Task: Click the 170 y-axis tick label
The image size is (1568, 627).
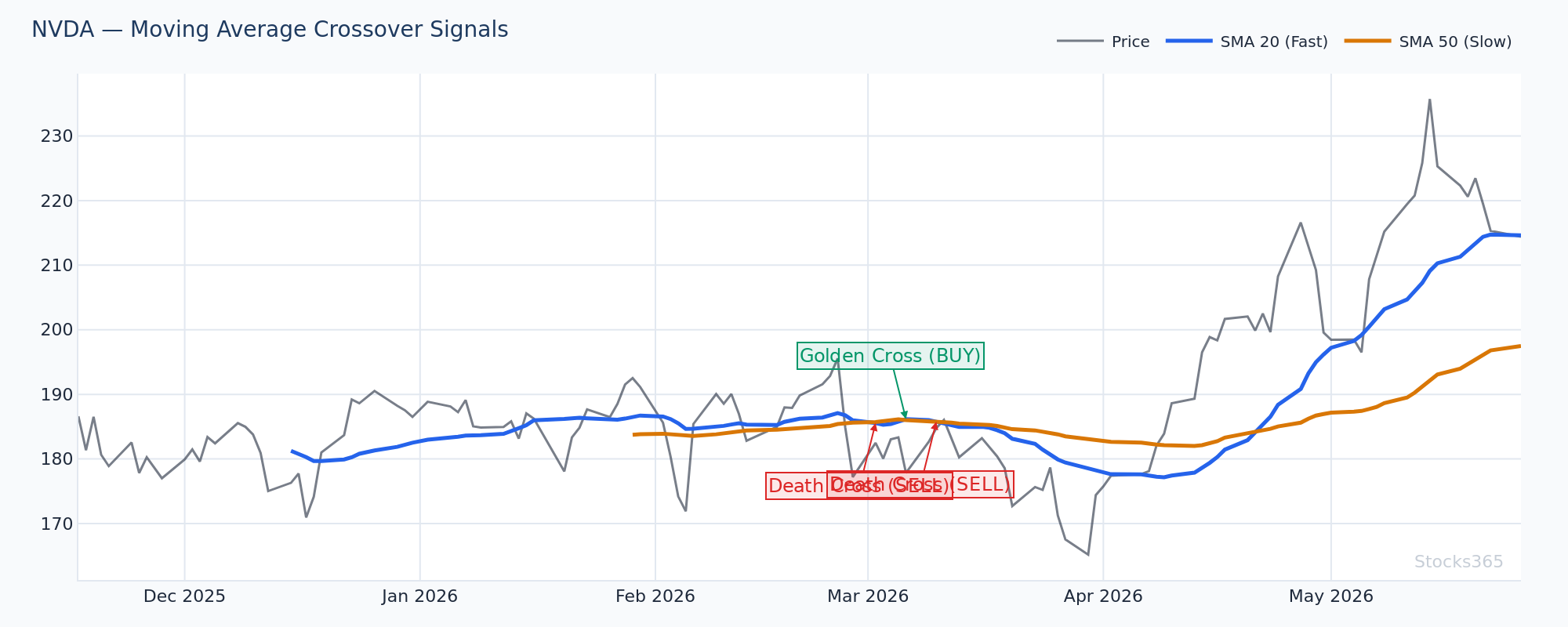Action: (56, 524)
